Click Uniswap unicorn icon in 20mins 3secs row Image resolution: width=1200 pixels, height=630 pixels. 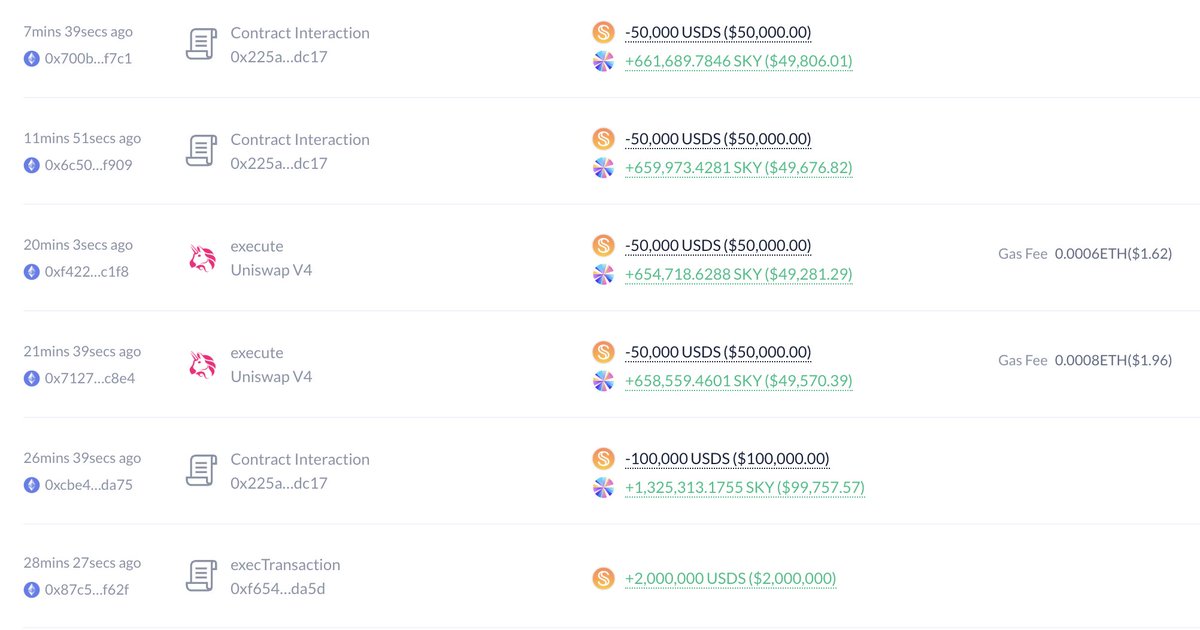tap(202, 258)
